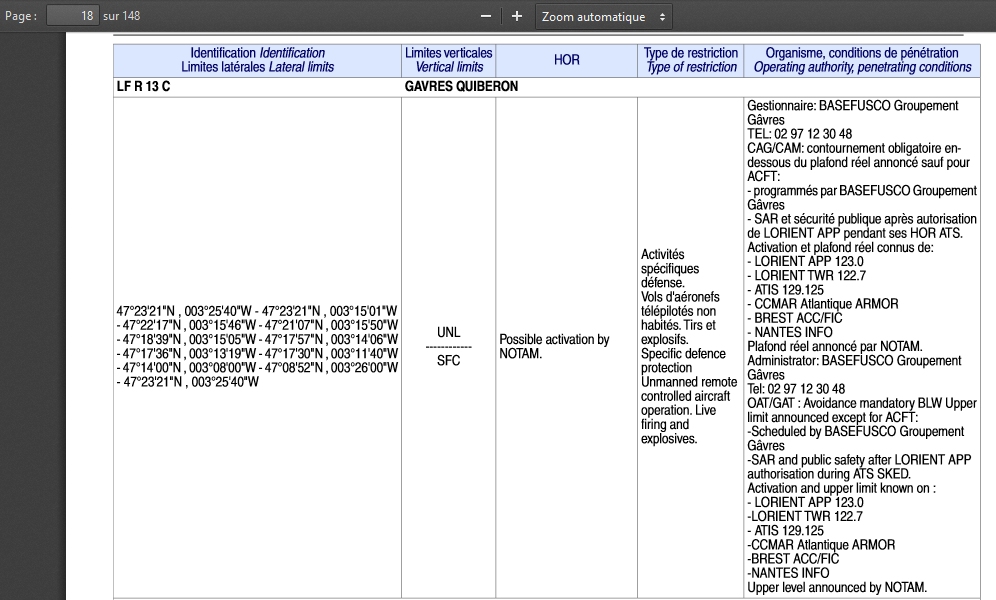
Task: Click the 'Activités spécifiques défense.' text
Action: pos(670,269)
